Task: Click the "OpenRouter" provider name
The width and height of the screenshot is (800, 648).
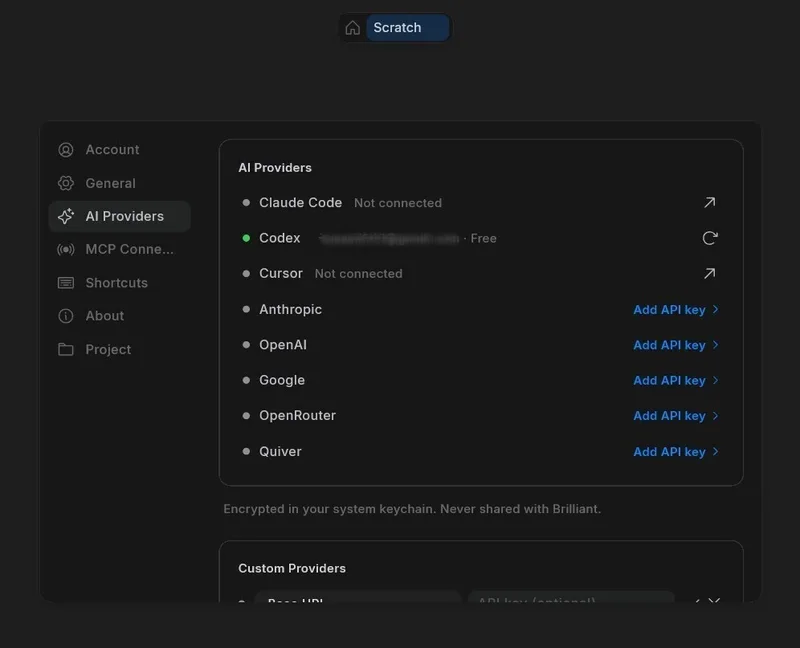Action: pos(297,415)
